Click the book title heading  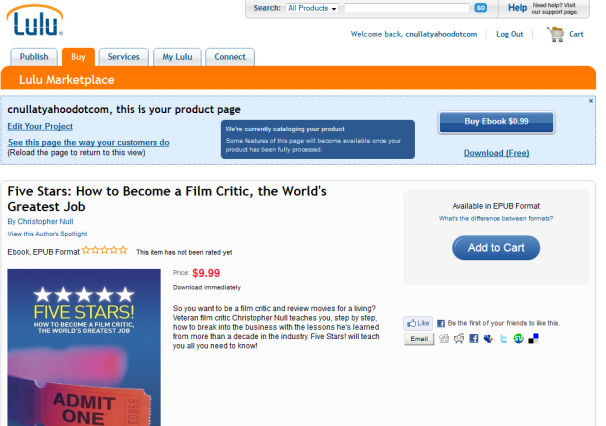point(167,199)
